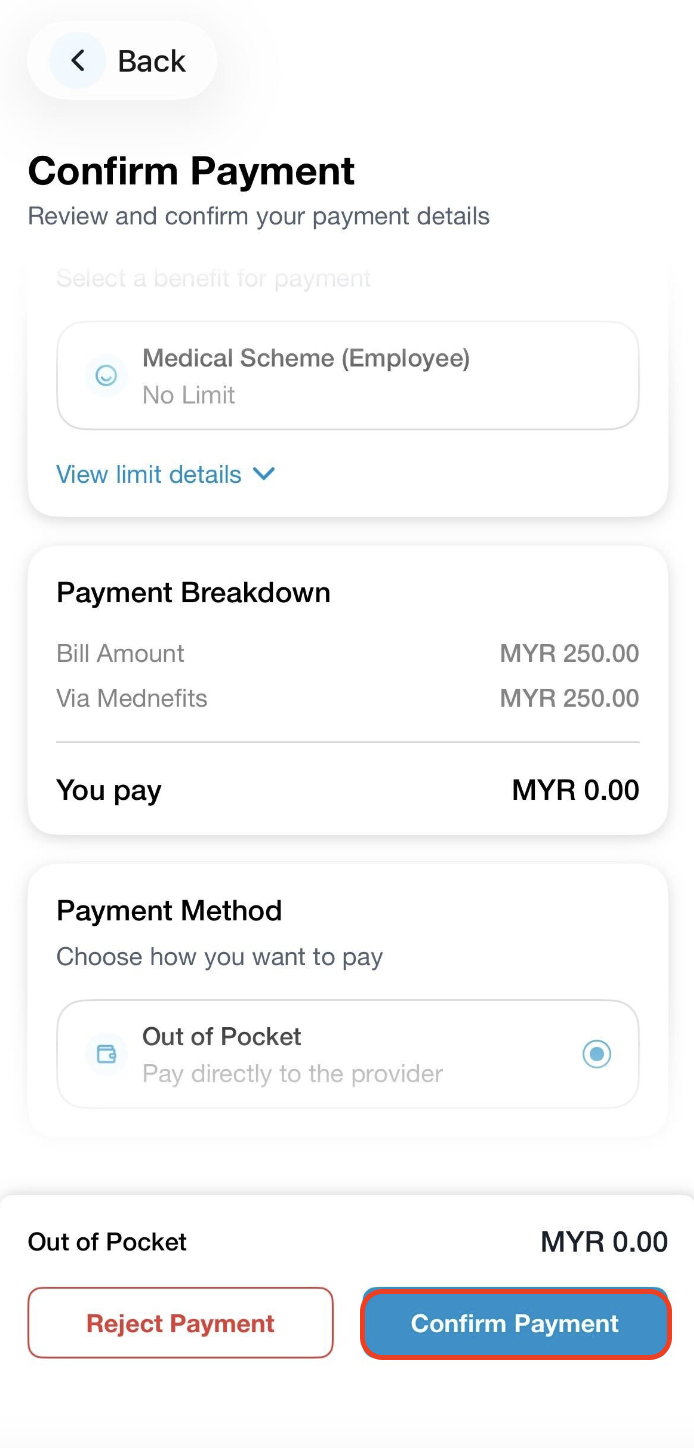Select the Medical Scheme (Employee) benefit
This screenshot has height=1448, width=694.
click(x=347, y=376)
